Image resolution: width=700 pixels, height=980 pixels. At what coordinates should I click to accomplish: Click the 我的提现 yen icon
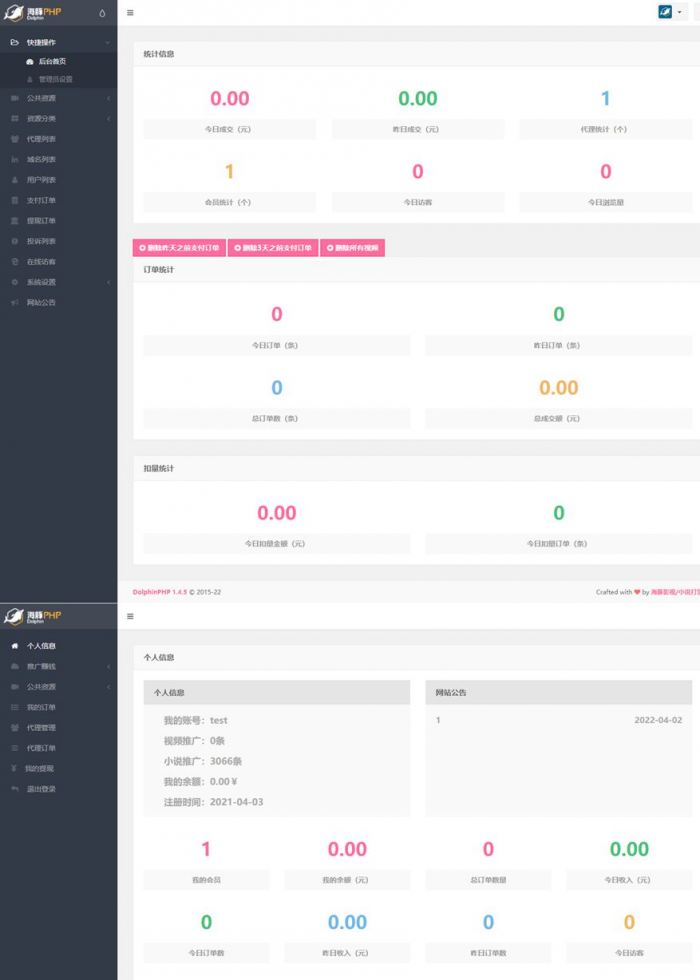(14, 769)
